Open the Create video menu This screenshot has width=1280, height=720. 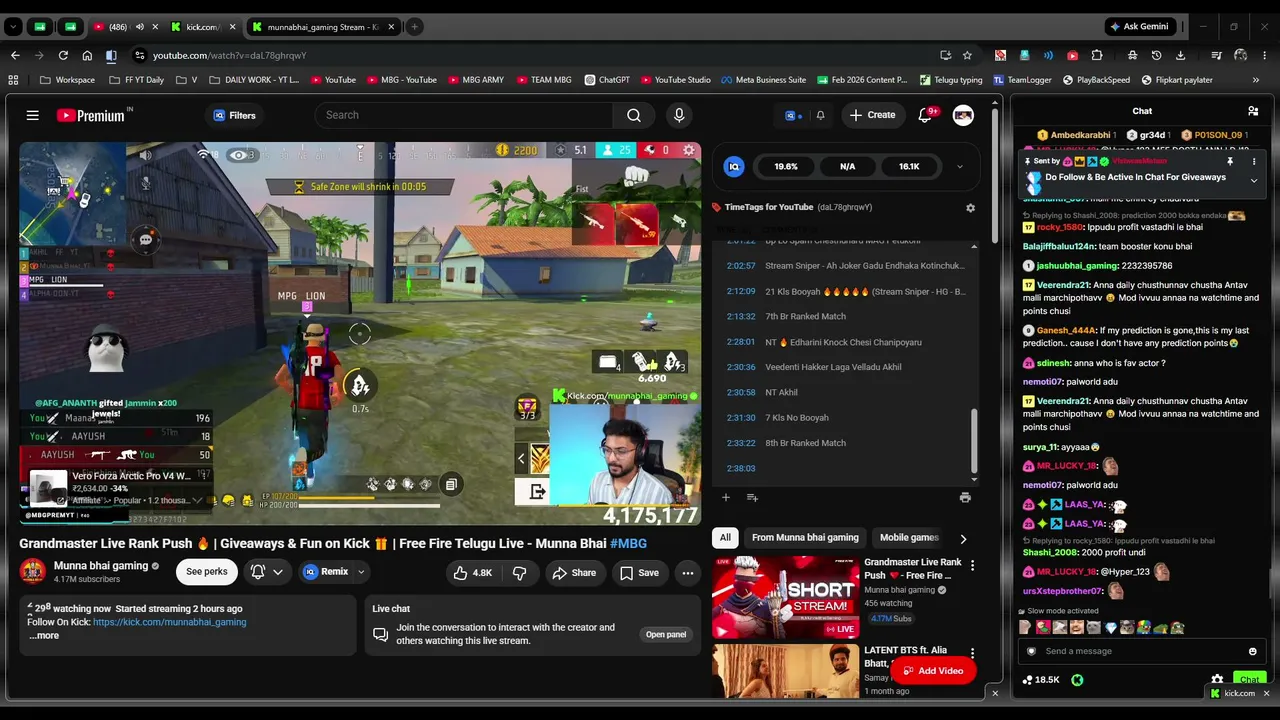(x=873, y=115)
